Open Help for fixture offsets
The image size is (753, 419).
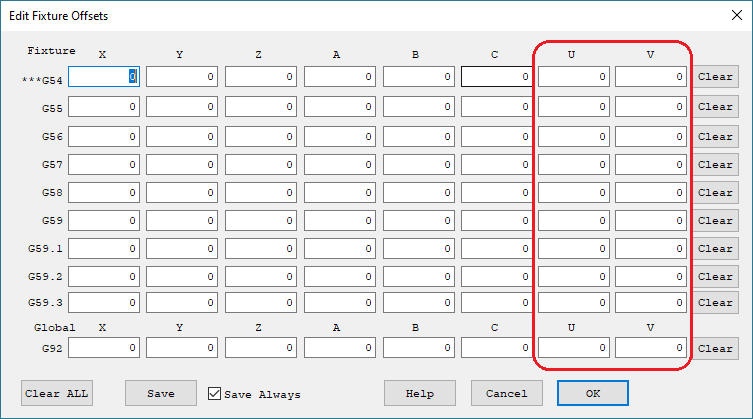pos(420,393)
